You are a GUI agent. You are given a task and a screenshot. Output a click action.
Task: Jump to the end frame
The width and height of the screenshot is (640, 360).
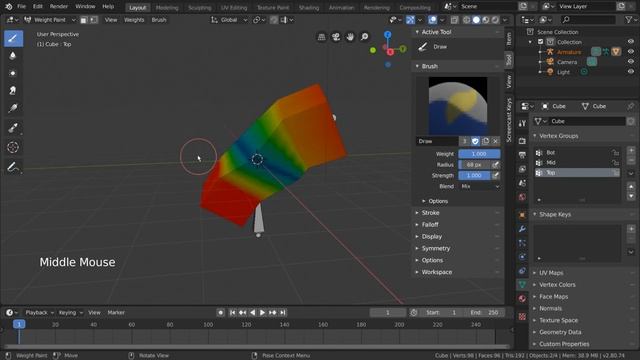tap(282, 313)
